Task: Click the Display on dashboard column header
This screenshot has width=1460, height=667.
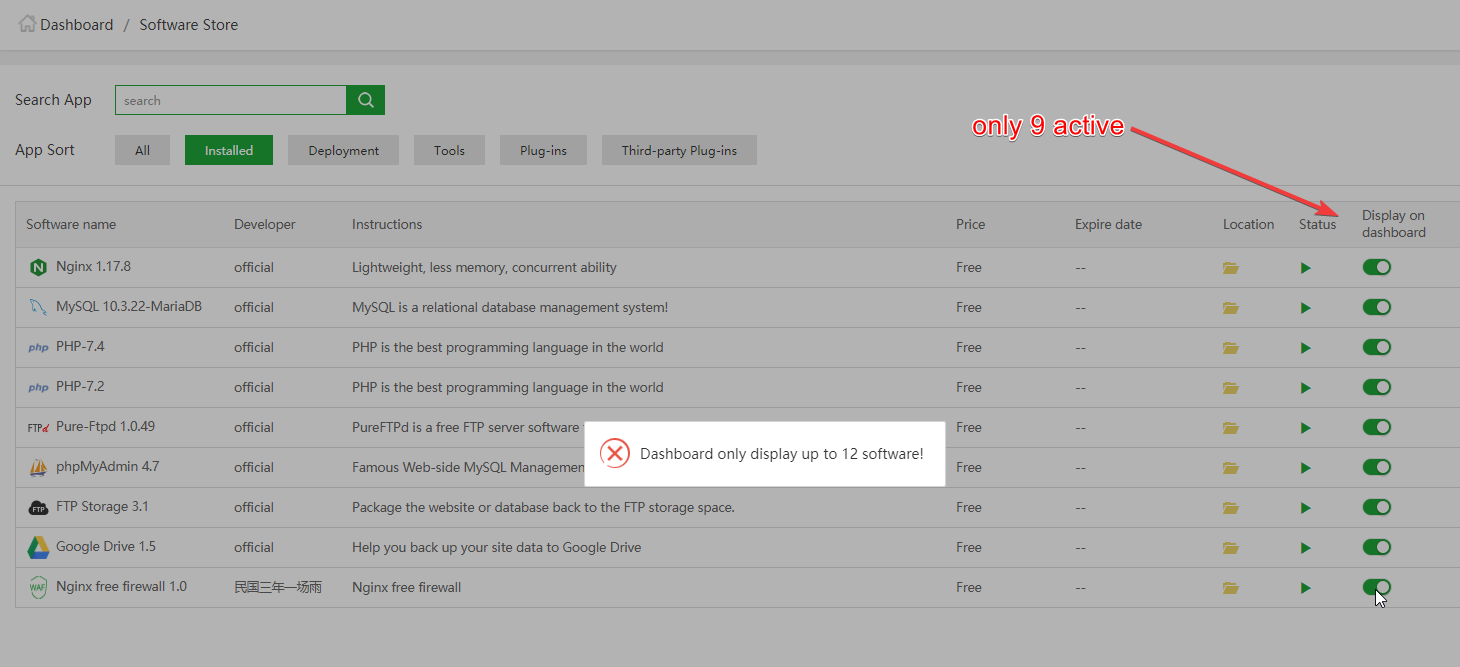Action: click(1394, 224)
